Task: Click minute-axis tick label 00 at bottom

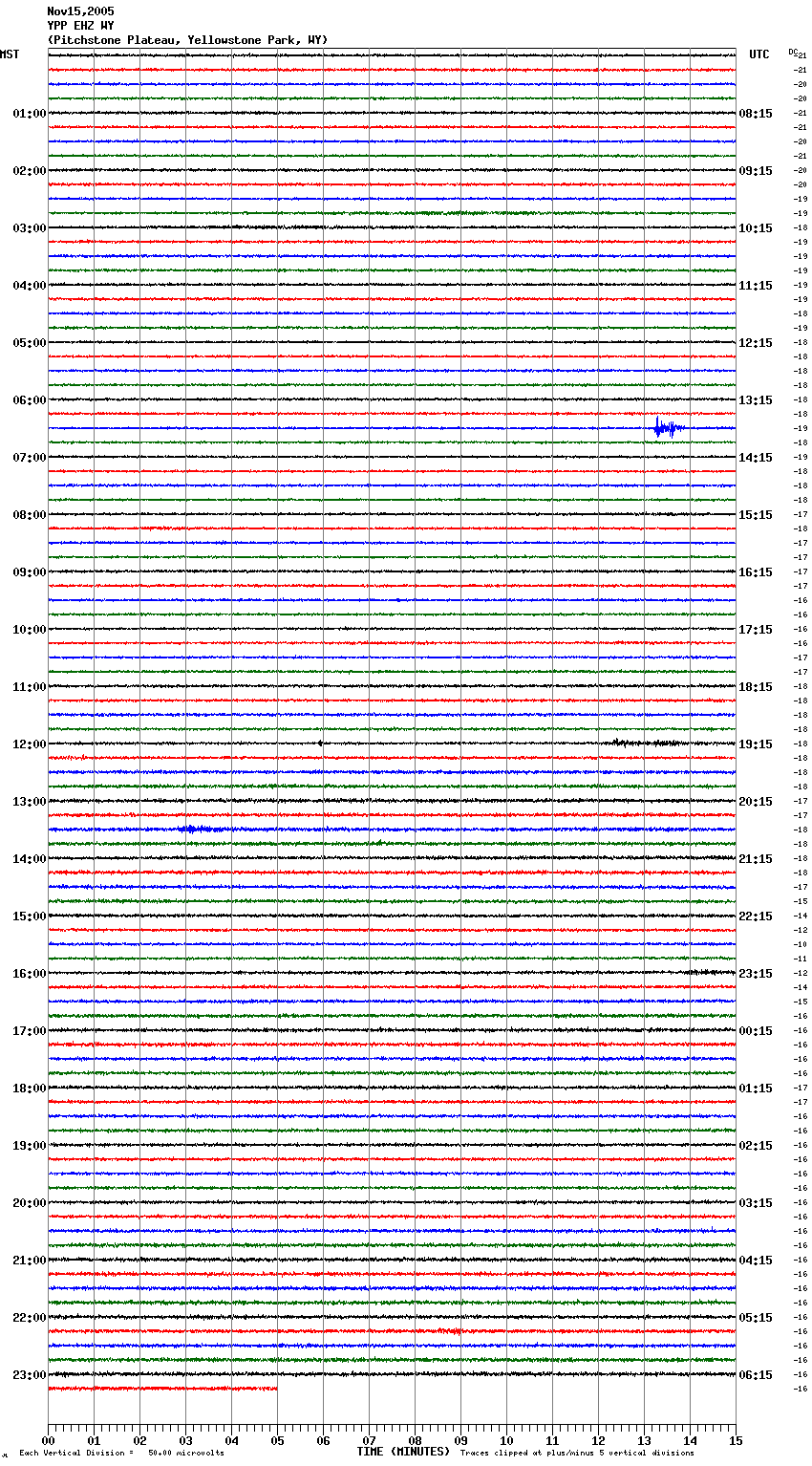Action: (48, 1440)
